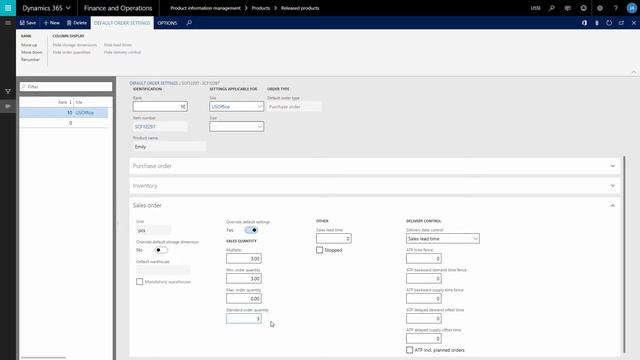Select the Default Order Settings tab
The height and width of the screenshot is (360, 640).
coord(122,23)
